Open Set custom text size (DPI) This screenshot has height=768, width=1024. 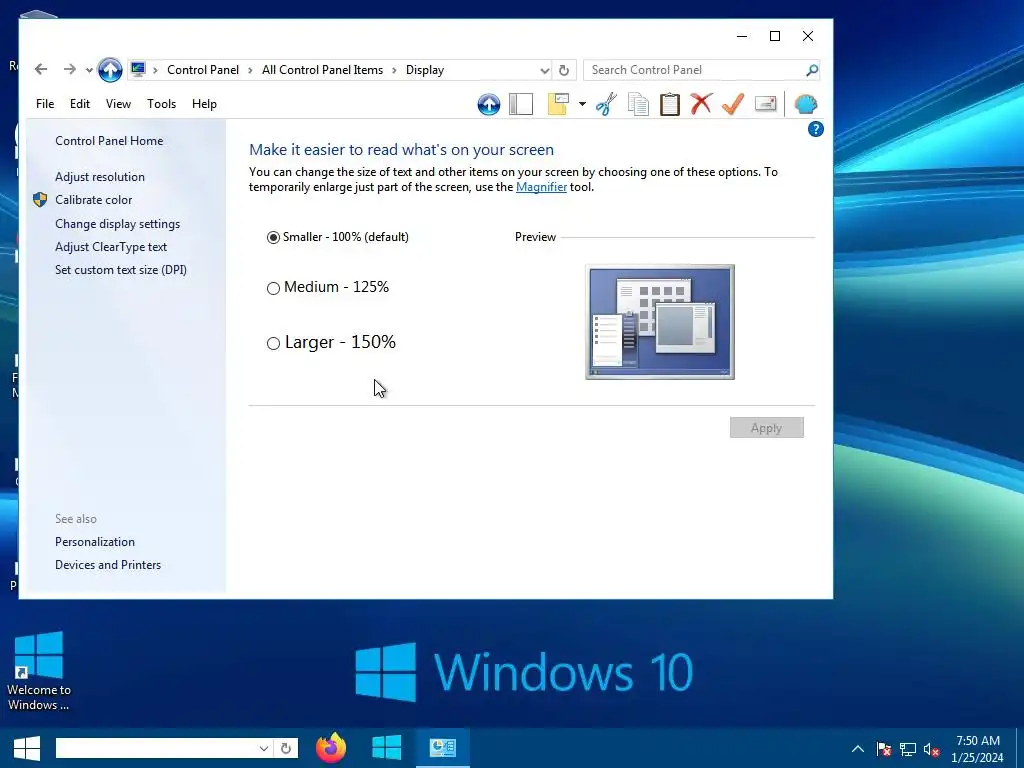tap(121, 270)
